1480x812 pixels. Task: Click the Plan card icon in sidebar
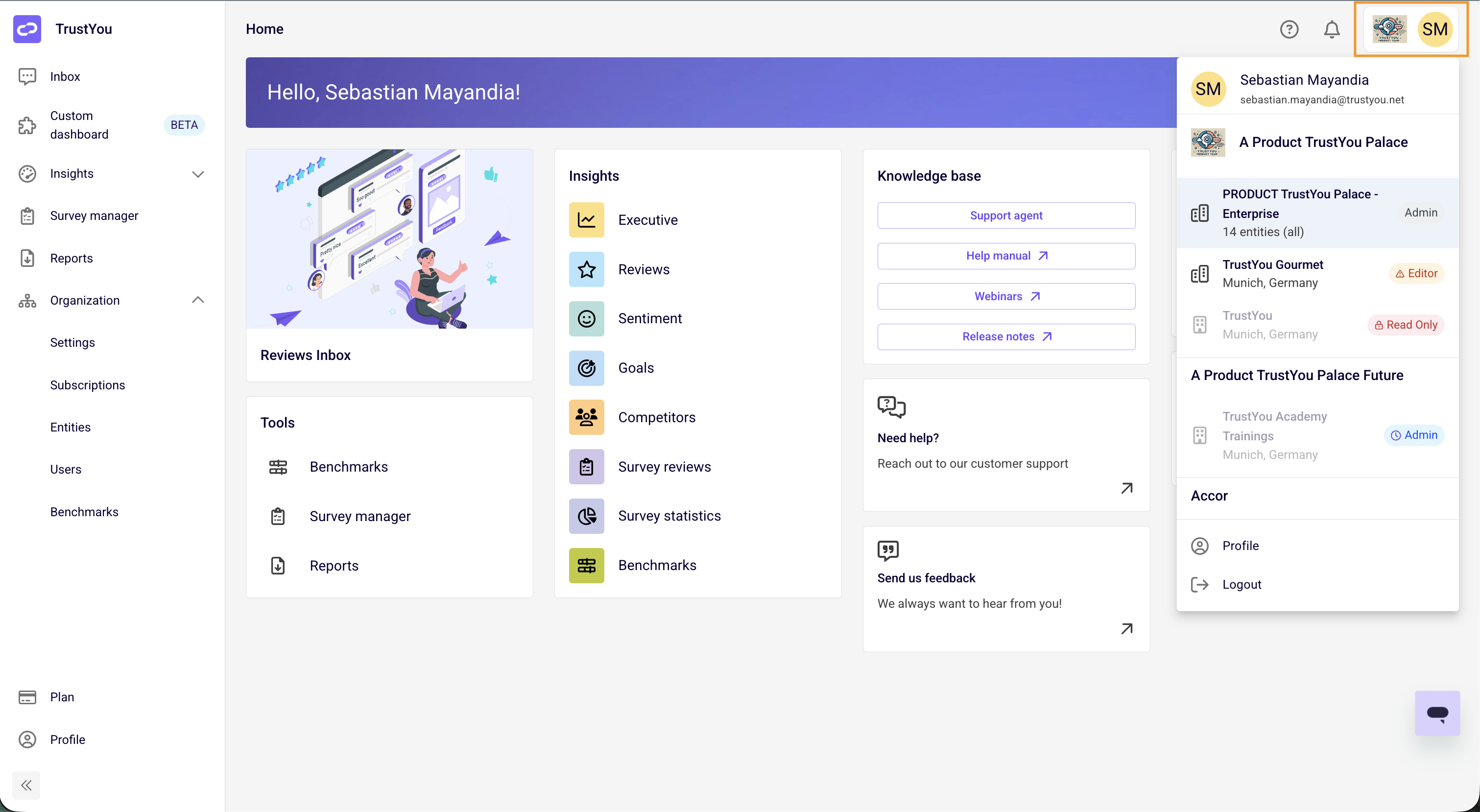point(27,697)
